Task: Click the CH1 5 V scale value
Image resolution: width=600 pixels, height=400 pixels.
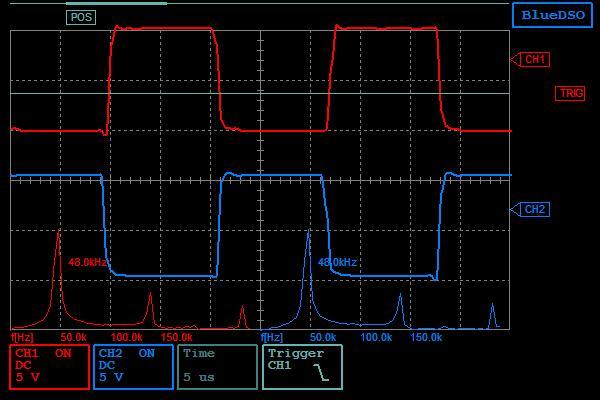Action: click(28, 377)
